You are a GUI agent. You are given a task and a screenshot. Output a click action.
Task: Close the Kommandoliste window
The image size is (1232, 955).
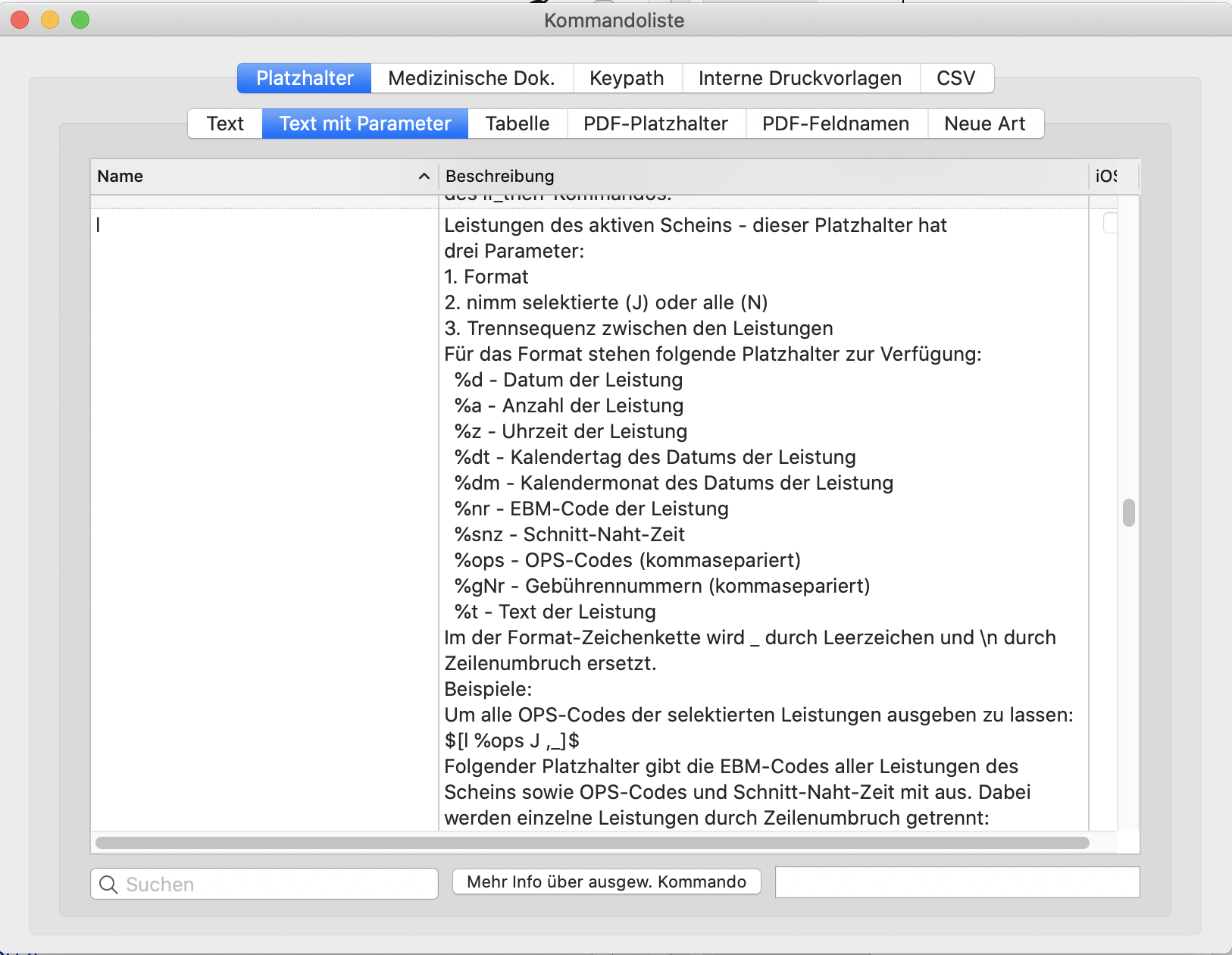(x=20, y=20)
